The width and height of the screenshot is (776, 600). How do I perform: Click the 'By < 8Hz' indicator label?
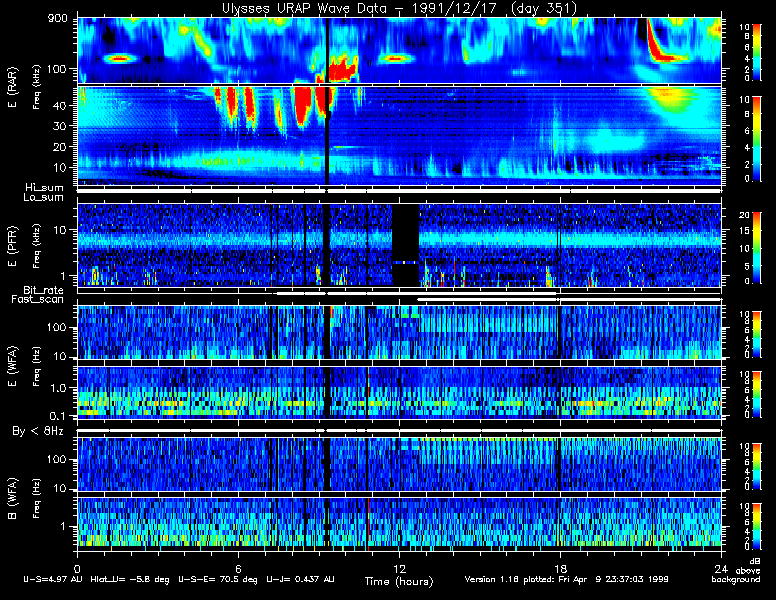pos(38,431)
